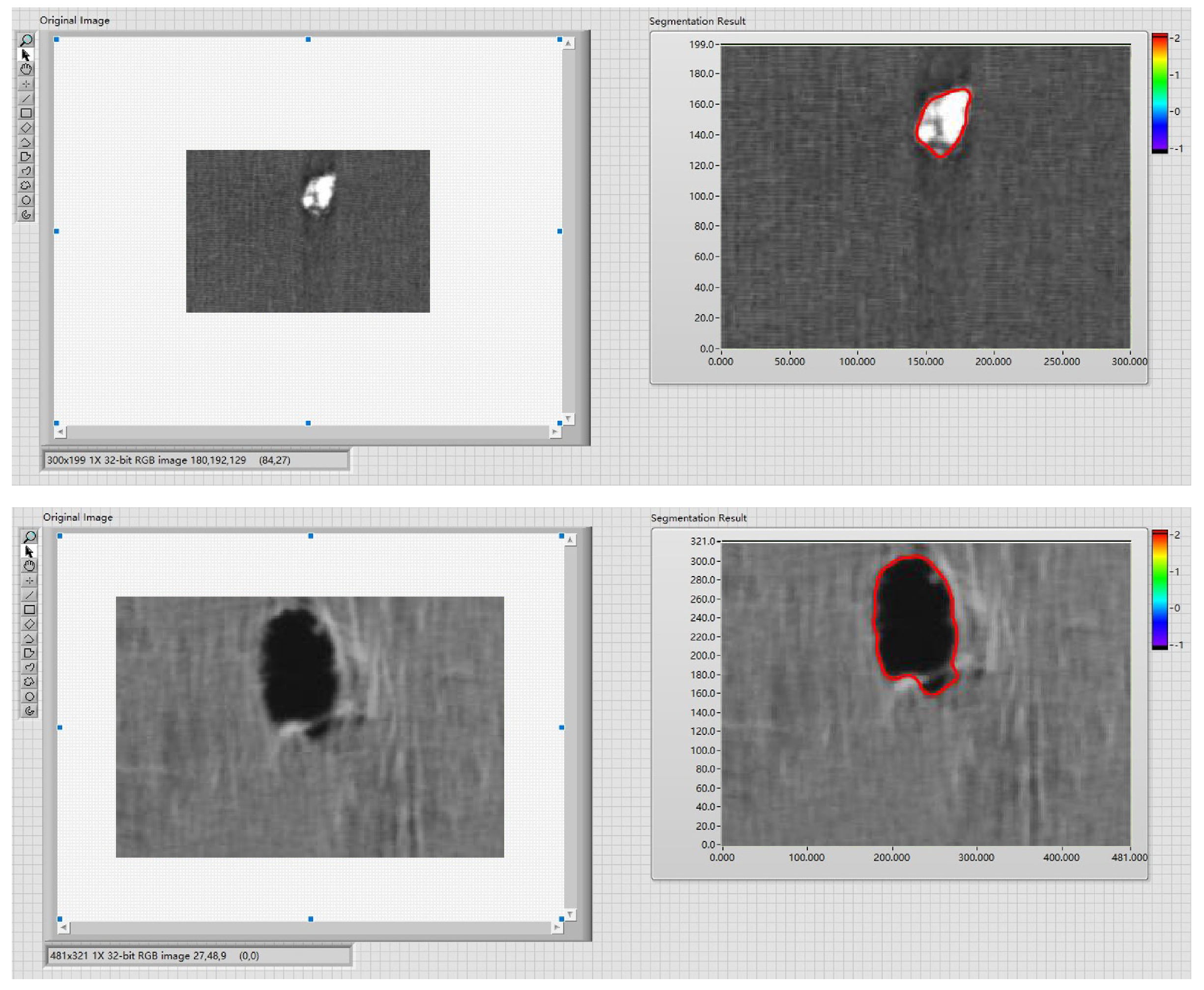Click the scroll-right arrow of the 481x321 image display
The image size is (1204, 990).
pyautogui.click(x=557, y=928)
